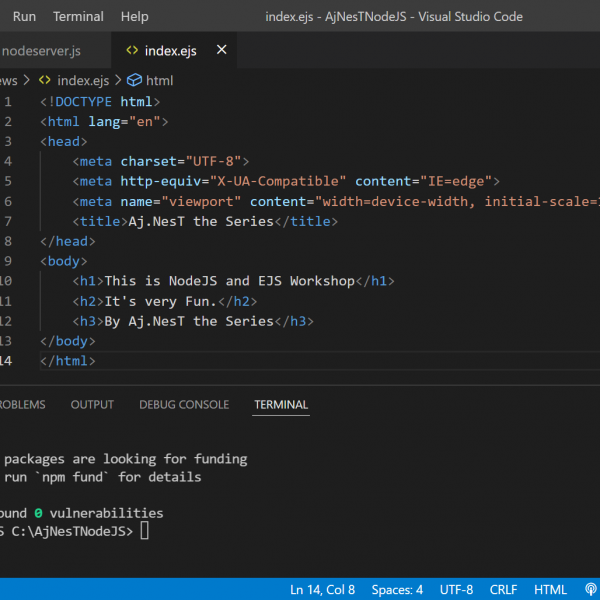
Task: Open the index.ejs breadcrumb file picker
Action: [x=83, y=80]
